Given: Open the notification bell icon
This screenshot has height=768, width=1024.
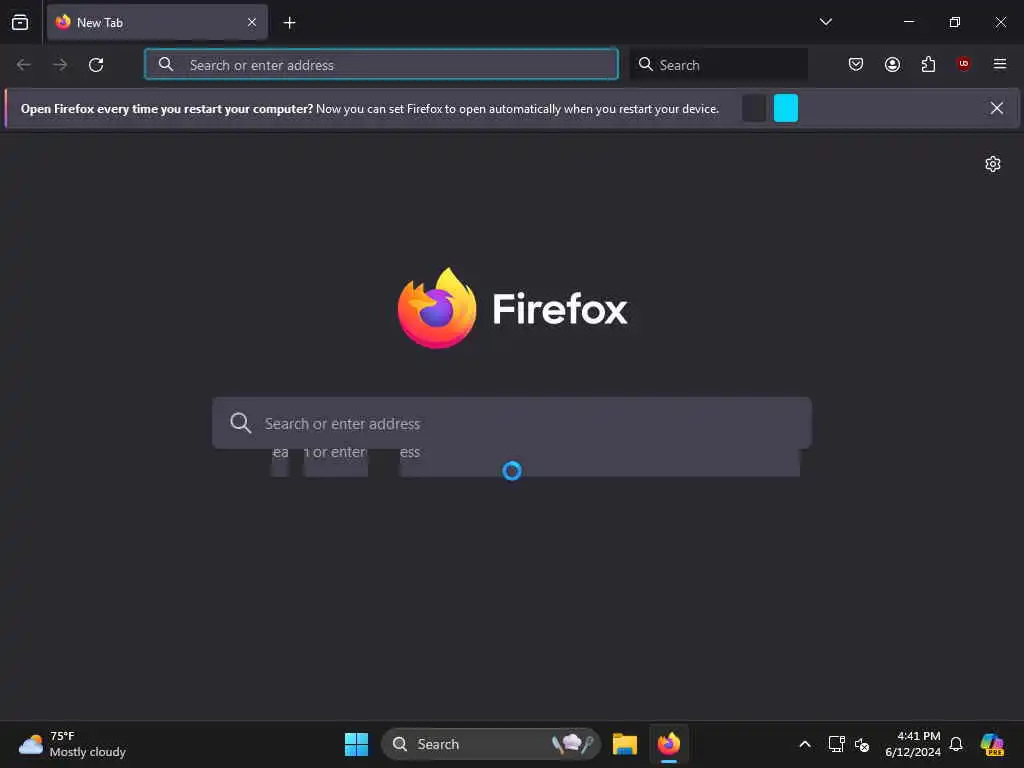Looking at the screenshot, I should coord(956,744).
